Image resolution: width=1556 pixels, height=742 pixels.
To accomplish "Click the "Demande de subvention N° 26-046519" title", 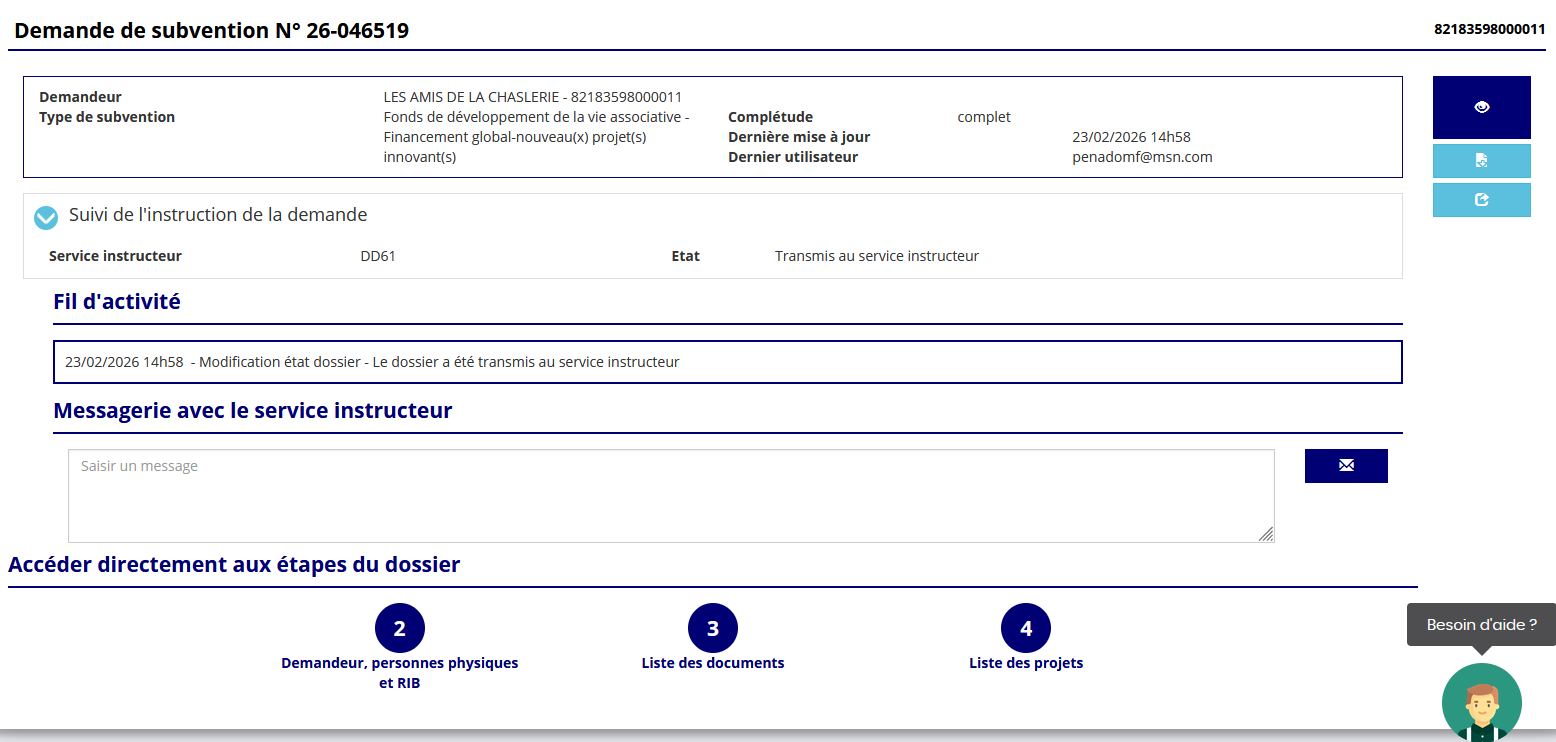I will pyautogui.click(x=212, y=31).
